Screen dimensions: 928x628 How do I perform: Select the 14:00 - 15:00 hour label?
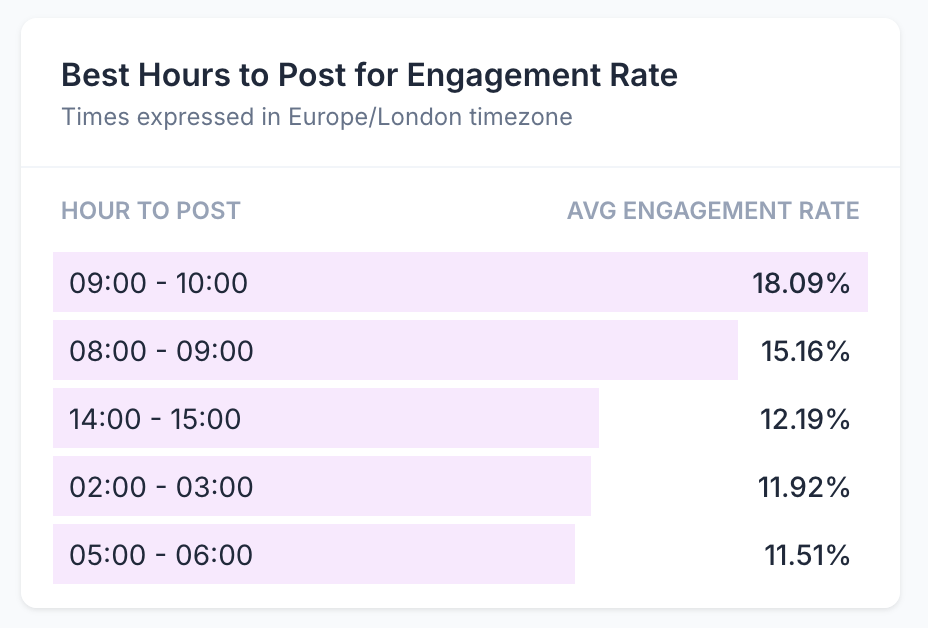point(155,418)
